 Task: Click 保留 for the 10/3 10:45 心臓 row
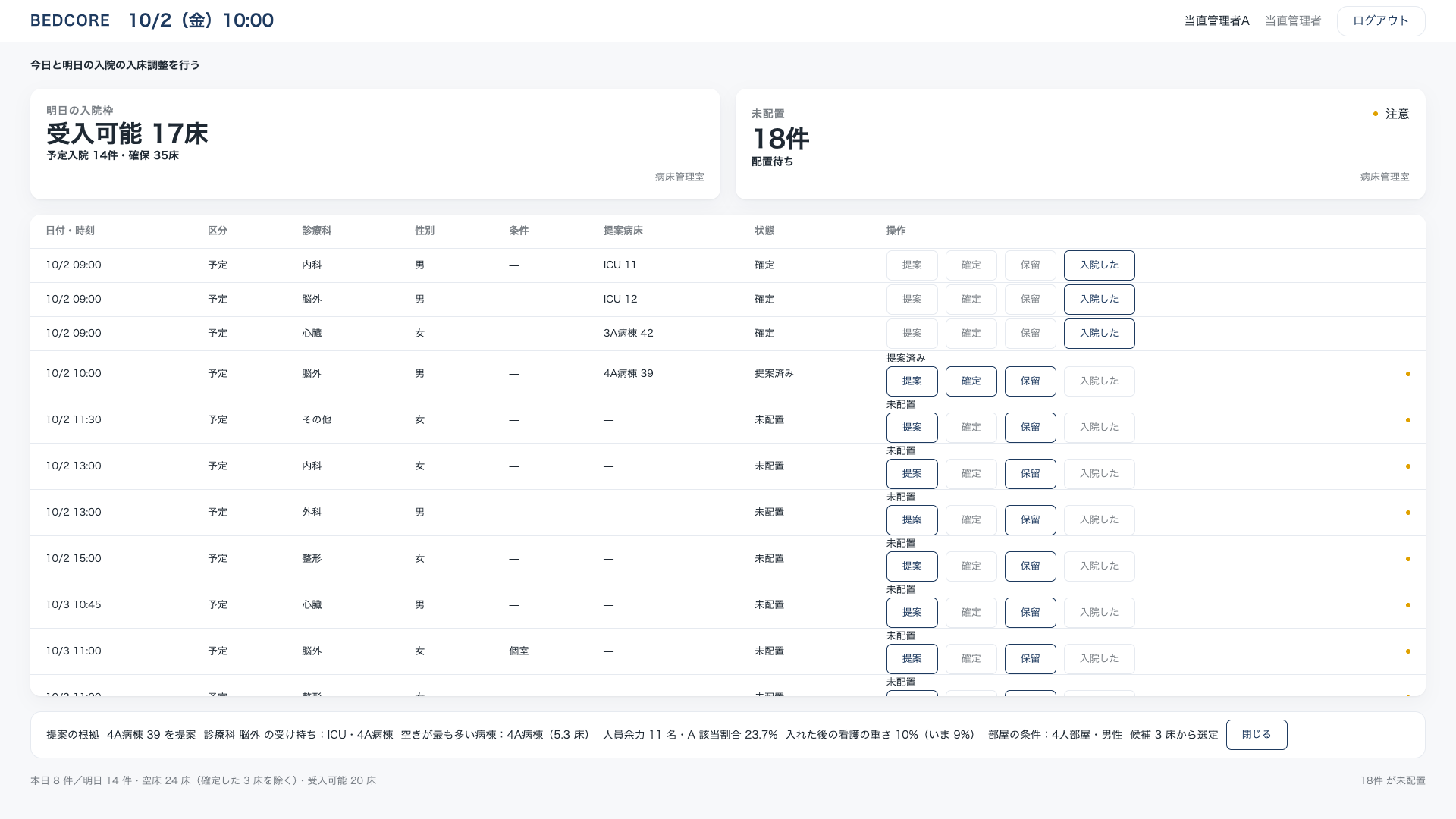[1030, 613]
